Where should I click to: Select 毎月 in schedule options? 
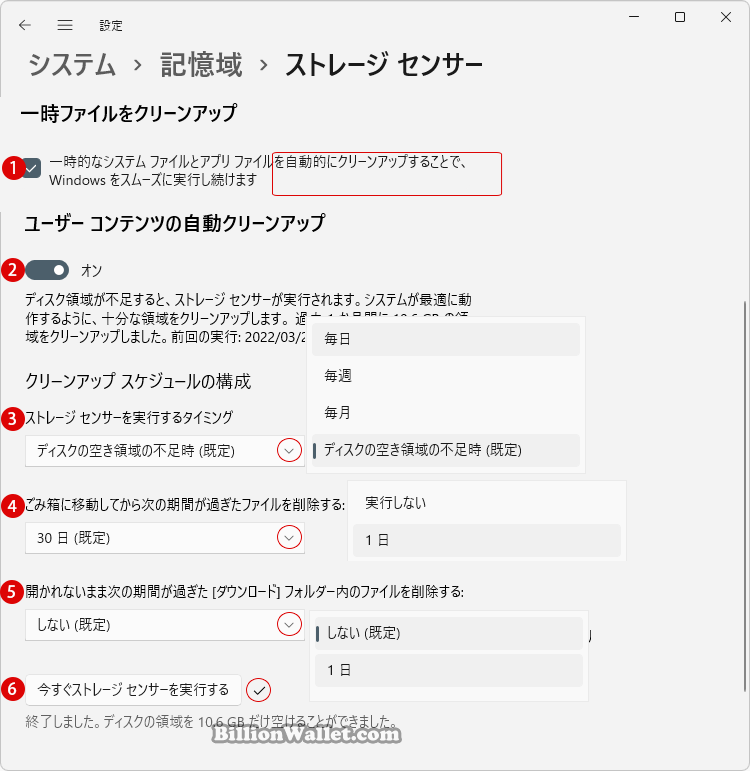[x=446, y=413]
